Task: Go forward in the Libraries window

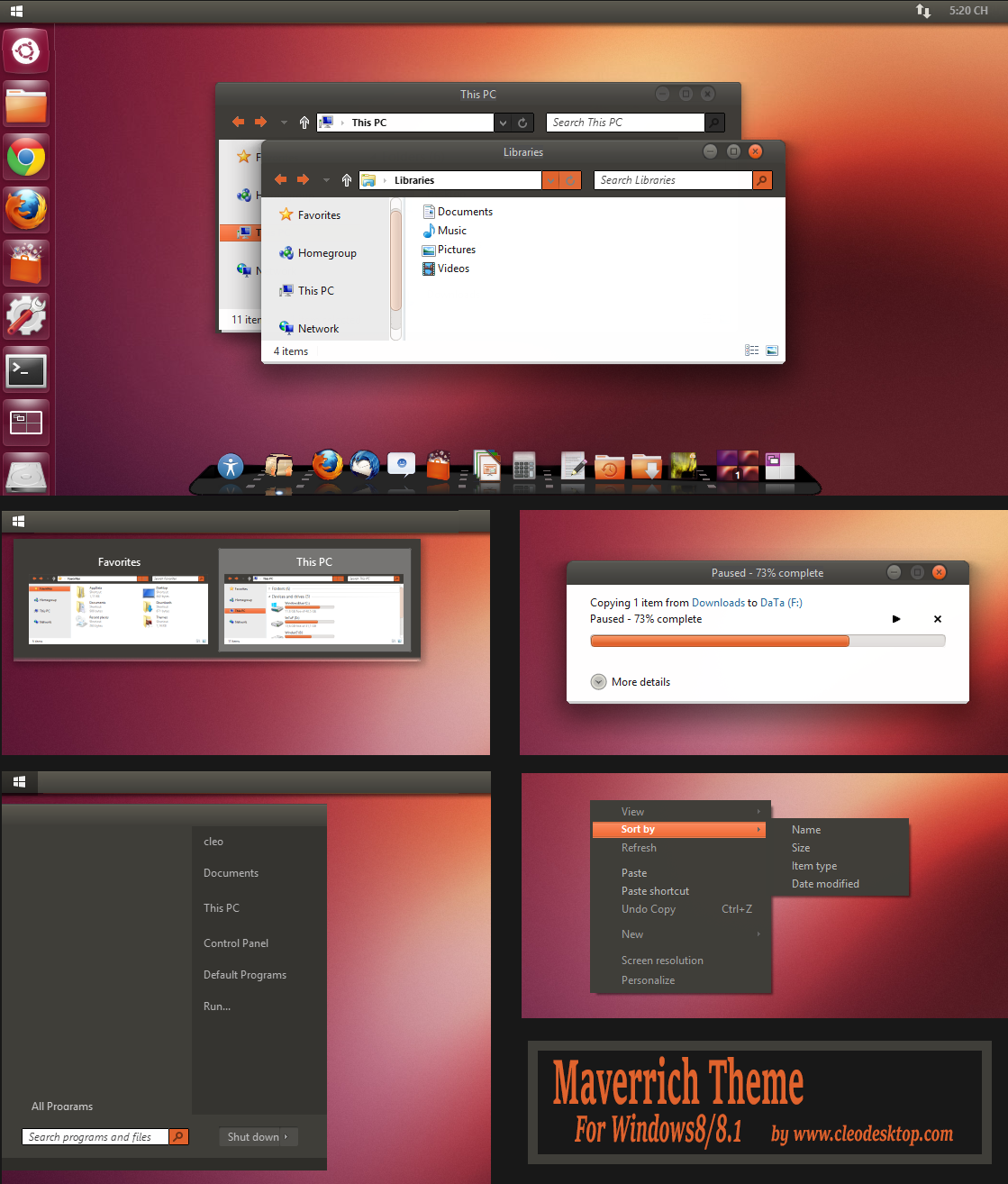Action: pos(303,179)
